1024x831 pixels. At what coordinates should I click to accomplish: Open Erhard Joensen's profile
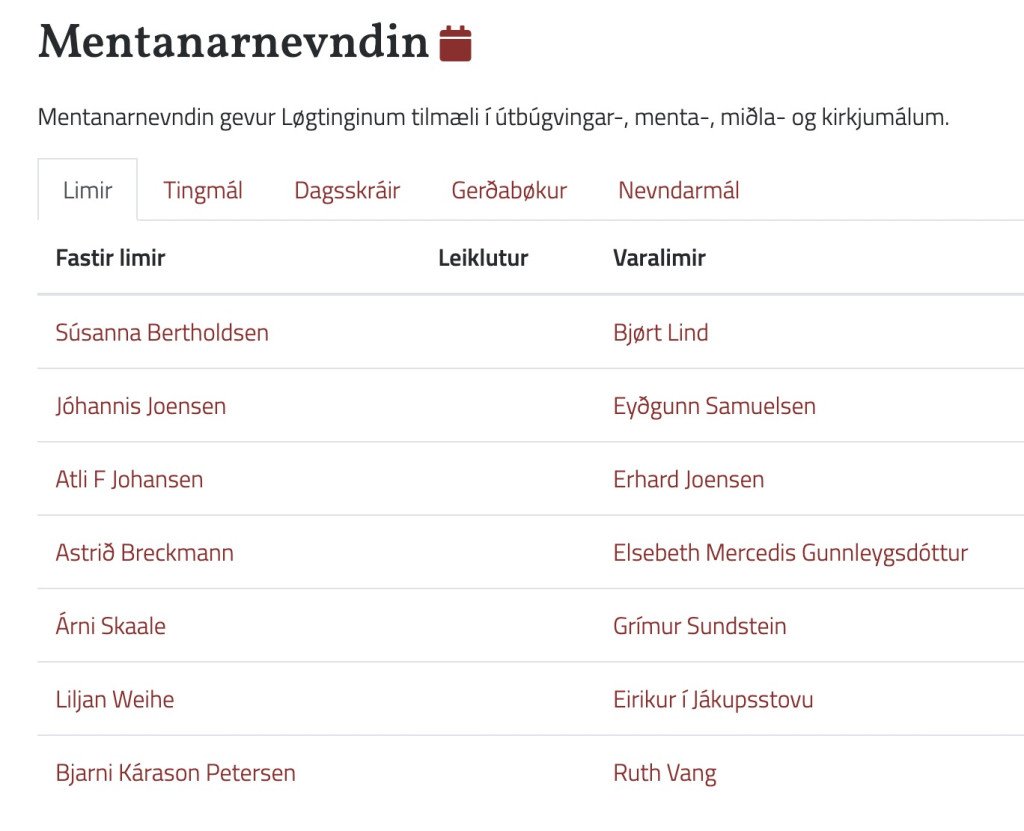[688, 480]
